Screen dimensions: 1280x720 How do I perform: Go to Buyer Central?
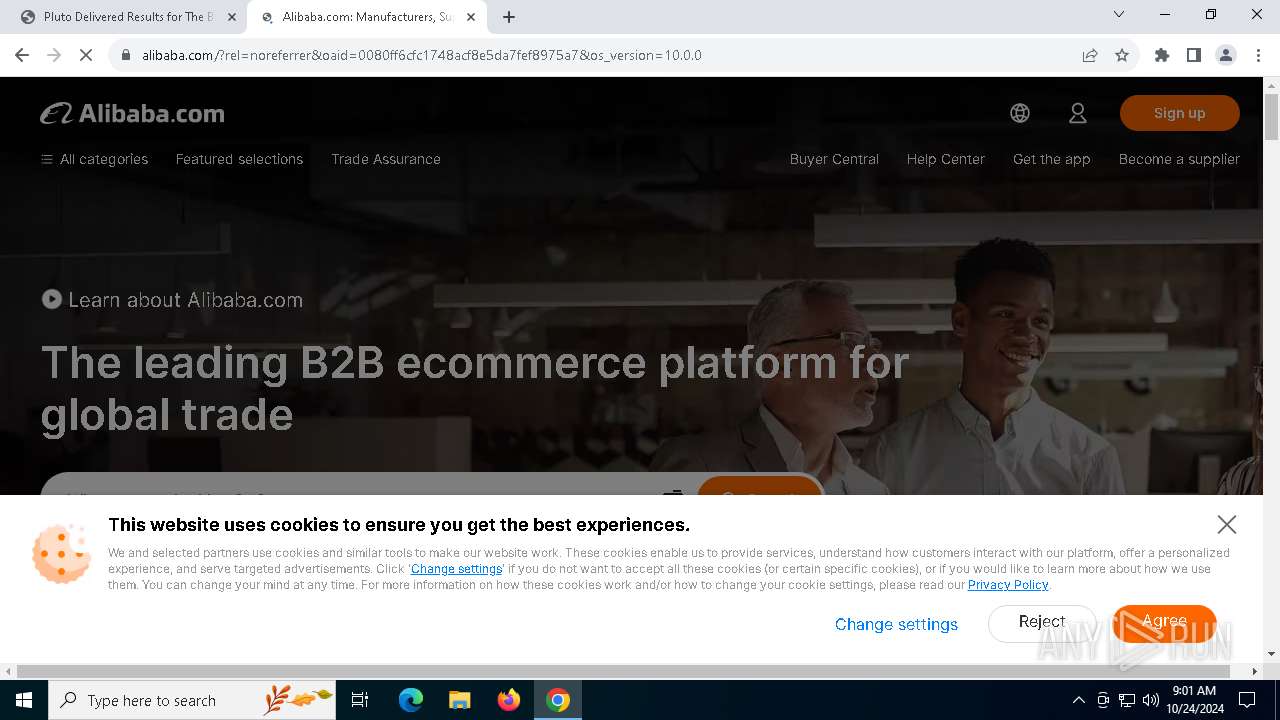click(x=834, y=159)
